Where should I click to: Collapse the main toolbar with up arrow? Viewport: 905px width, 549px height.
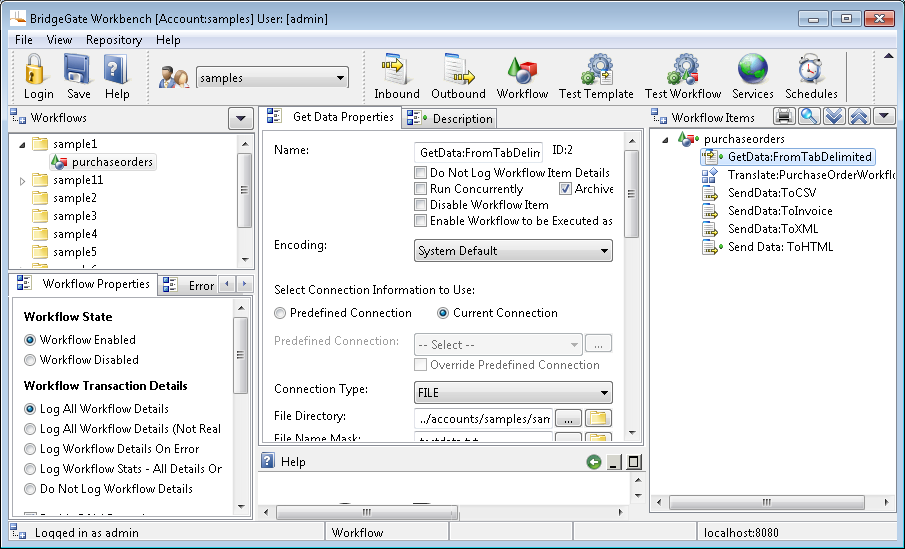coord(889,56)
